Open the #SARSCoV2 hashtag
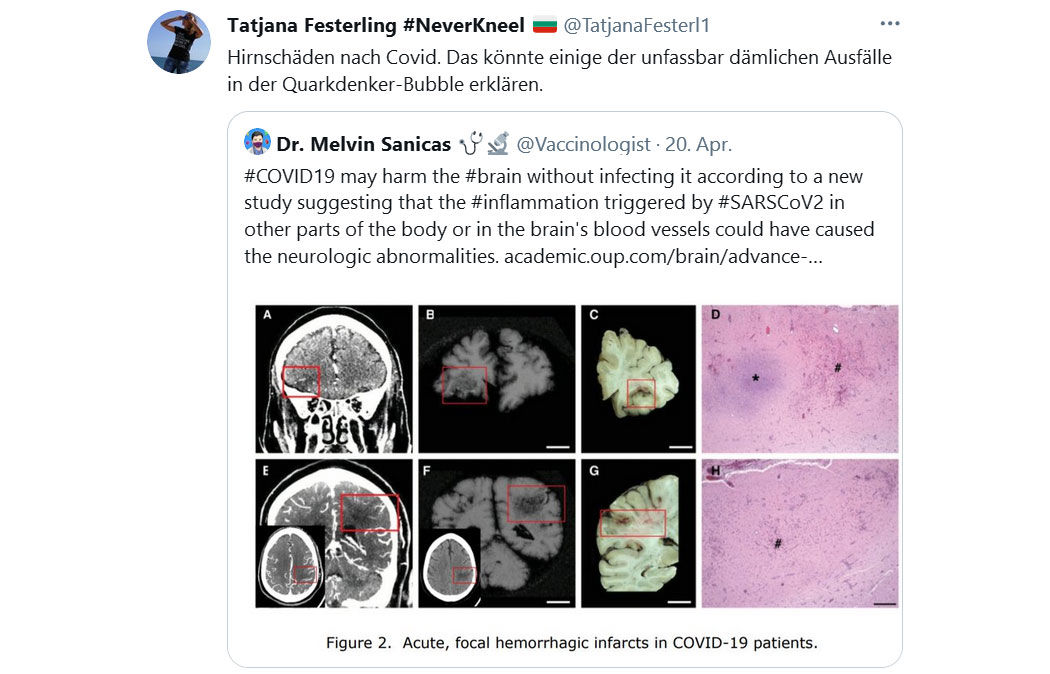The height and width of the screenshot is (674, 1050). [770, 202]
